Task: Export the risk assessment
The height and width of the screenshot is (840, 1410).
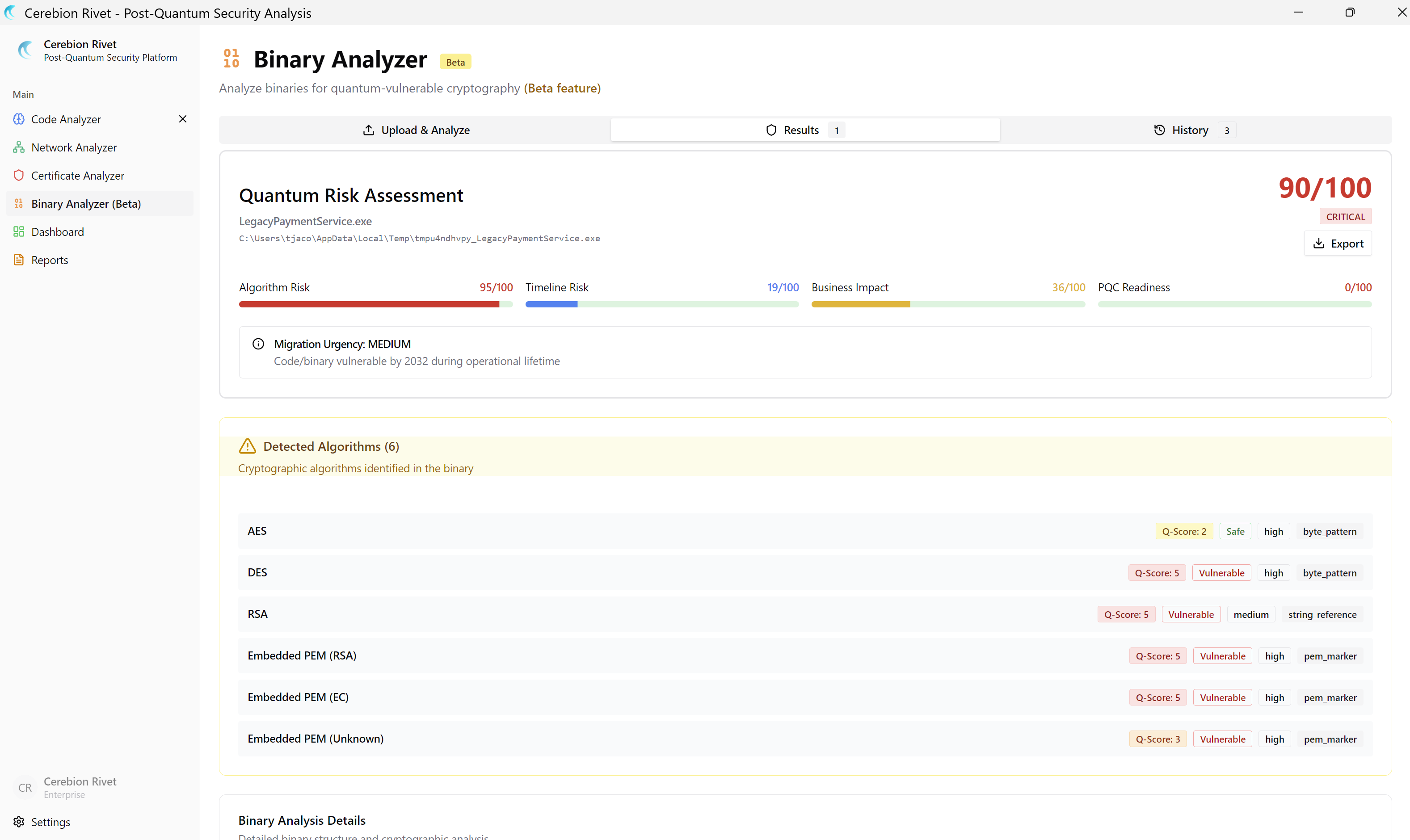Action: click(x=1338, y=244)
